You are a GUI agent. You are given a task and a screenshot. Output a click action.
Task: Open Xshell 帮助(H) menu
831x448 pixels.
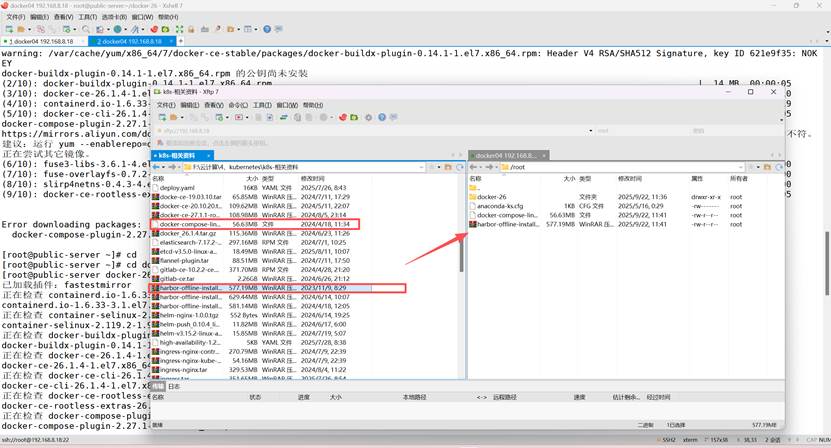pyautogui.click(x=168, y=17)
